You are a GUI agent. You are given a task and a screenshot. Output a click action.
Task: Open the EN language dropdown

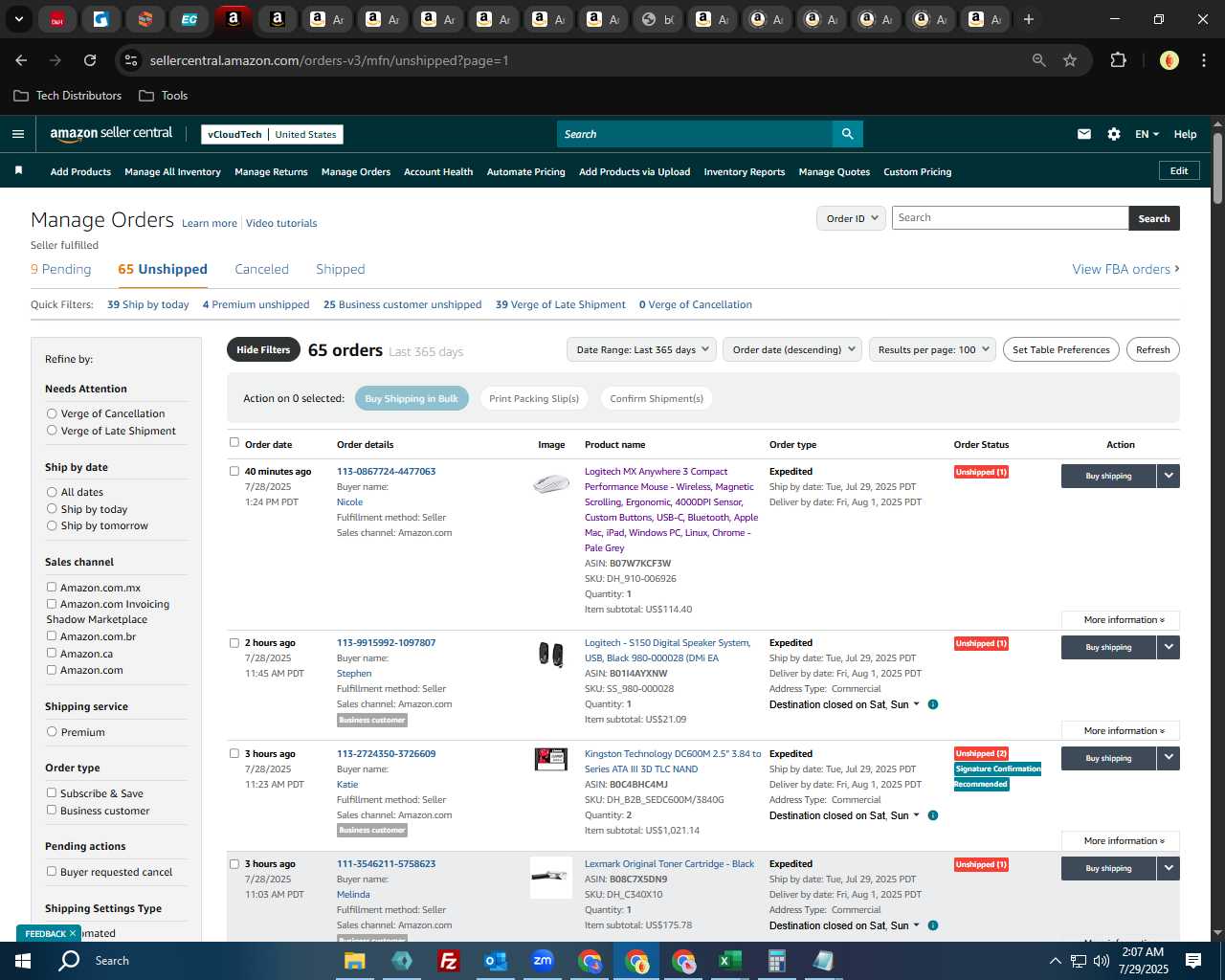coord(1147,134)
